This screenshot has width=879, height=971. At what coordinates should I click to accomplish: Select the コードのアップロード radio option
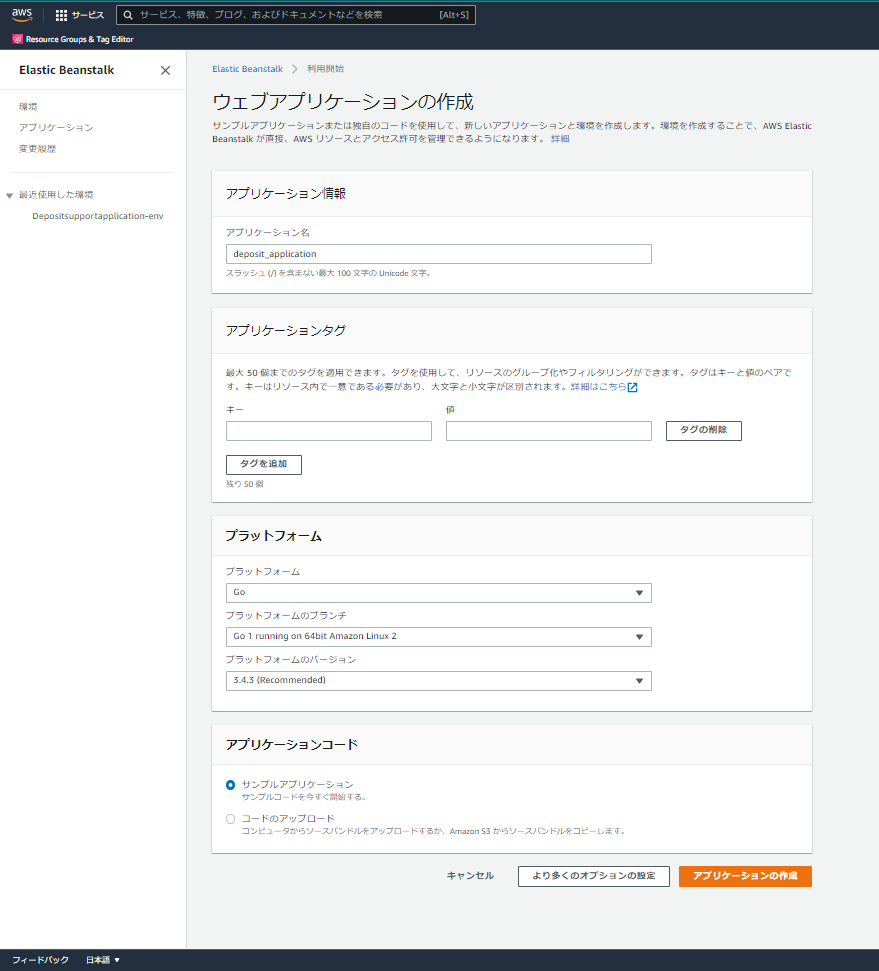coord(230,819)
